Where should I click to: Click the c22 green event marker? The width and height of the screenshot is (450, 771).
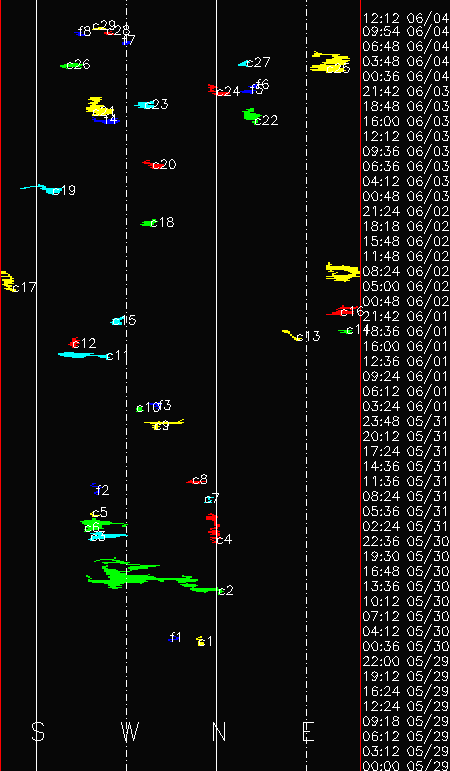coord(251,116)
